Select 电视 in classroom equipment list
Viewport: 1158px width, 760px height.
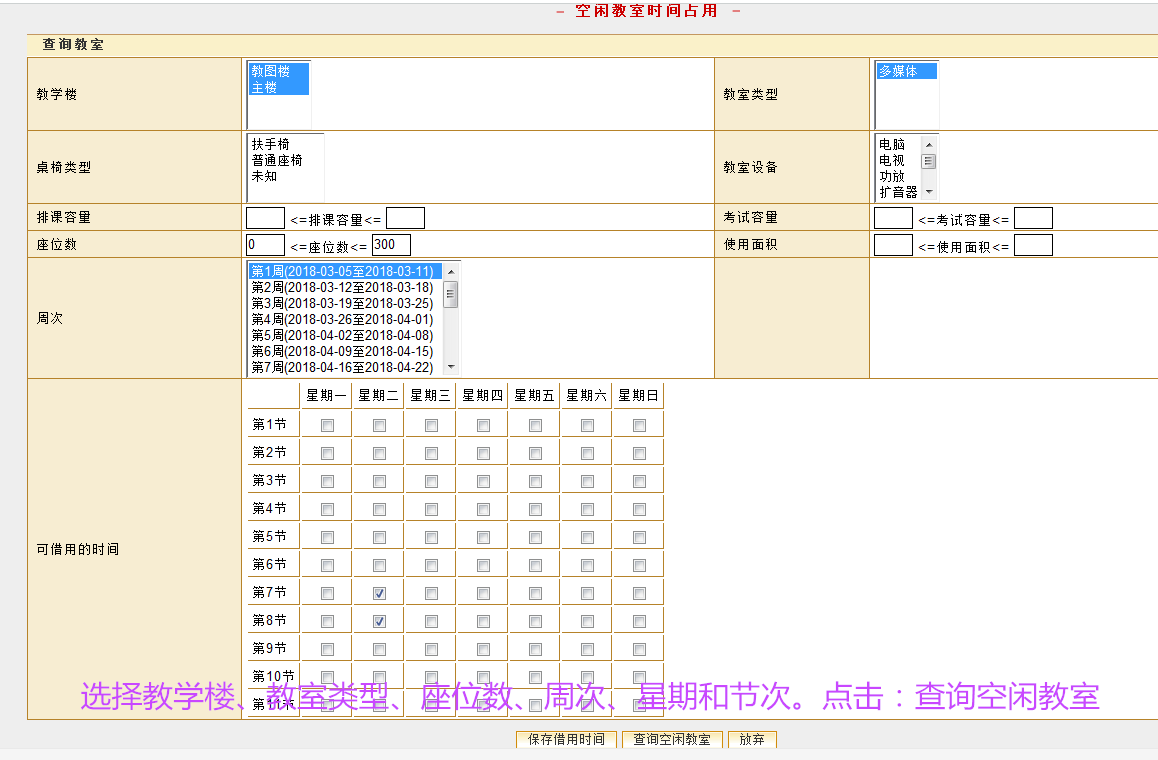tap(892, 160)
